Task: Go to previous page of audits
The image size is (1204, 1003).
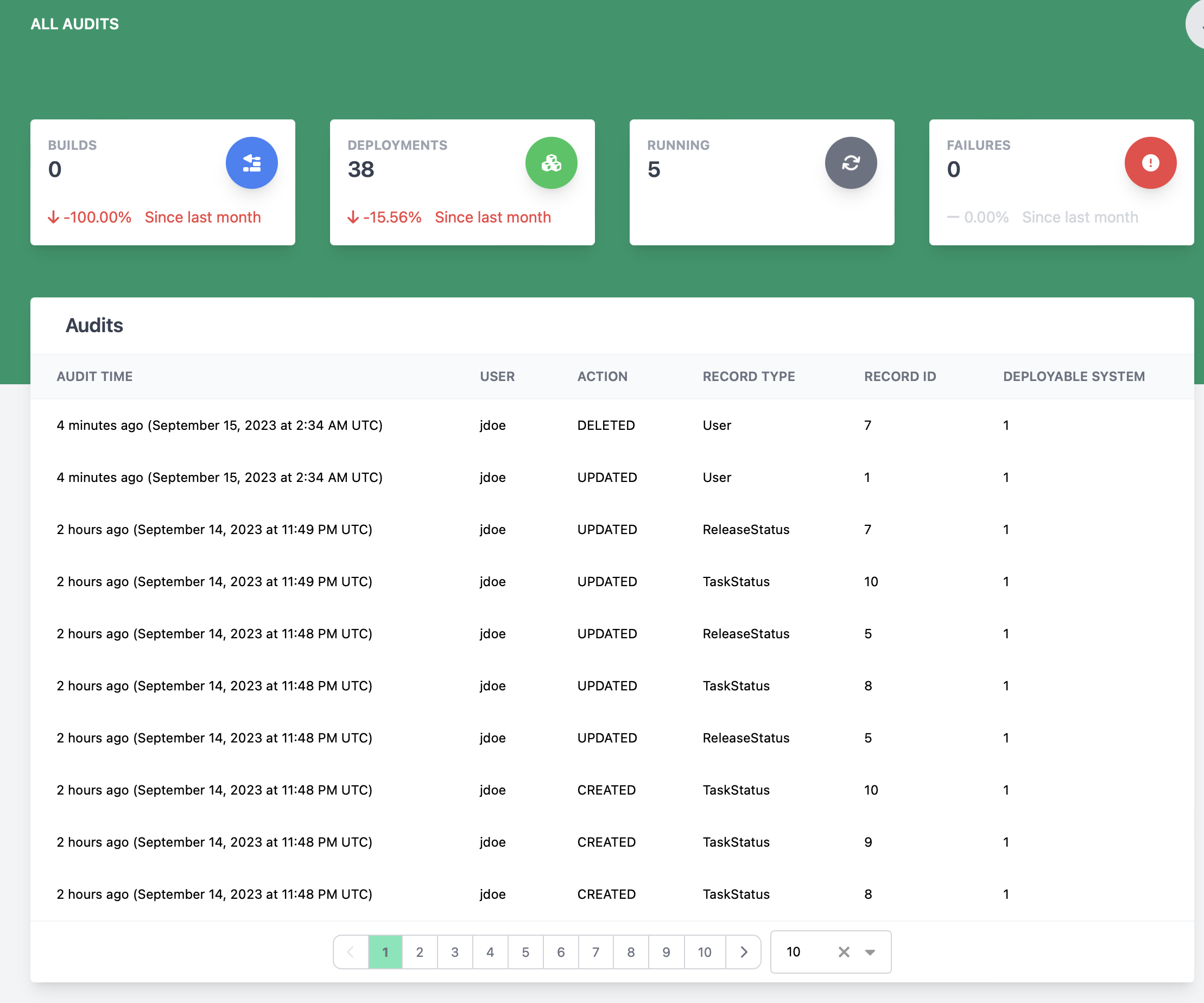Action: click(x=350, y=952)
